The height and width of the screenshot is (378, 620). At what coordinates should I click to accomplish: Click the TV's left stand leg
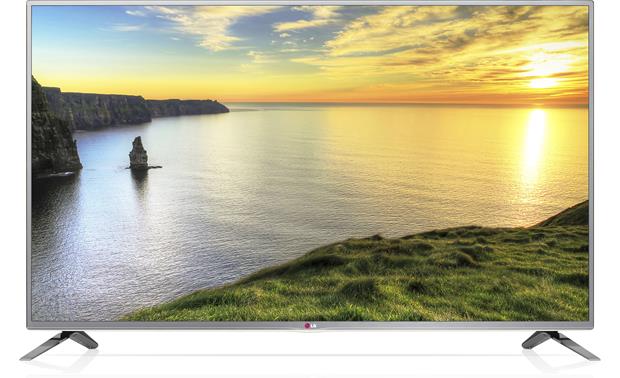point(59,345)
